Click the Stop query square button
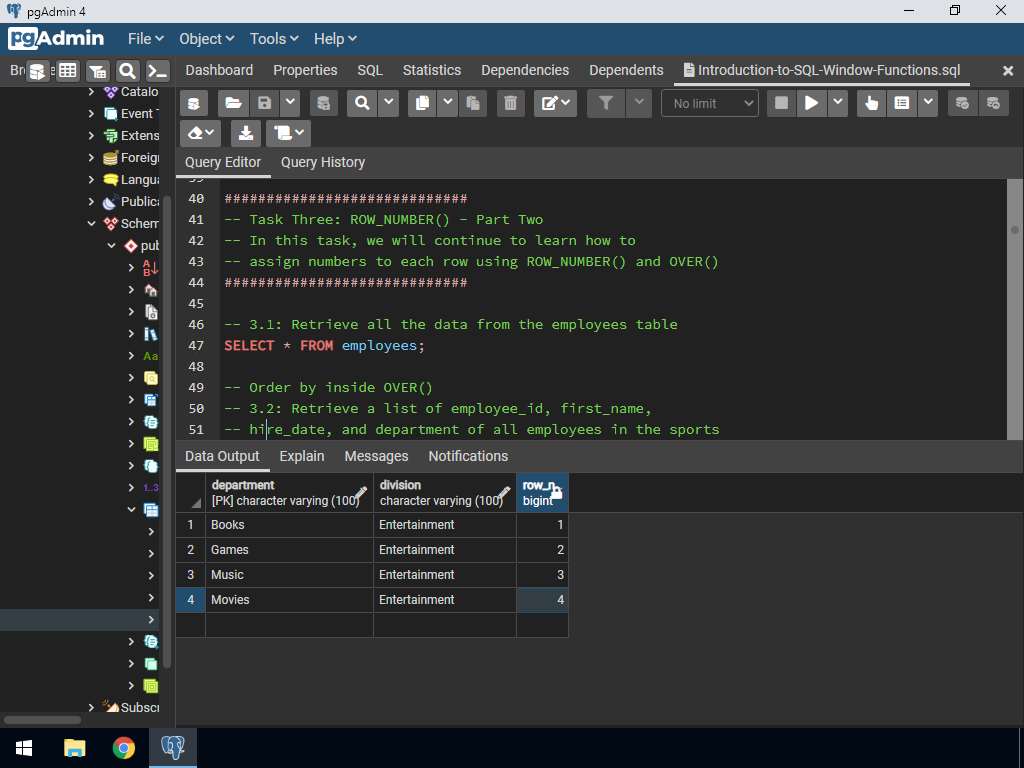Screen dimensions: 1024x768 [x=782, y=103]
